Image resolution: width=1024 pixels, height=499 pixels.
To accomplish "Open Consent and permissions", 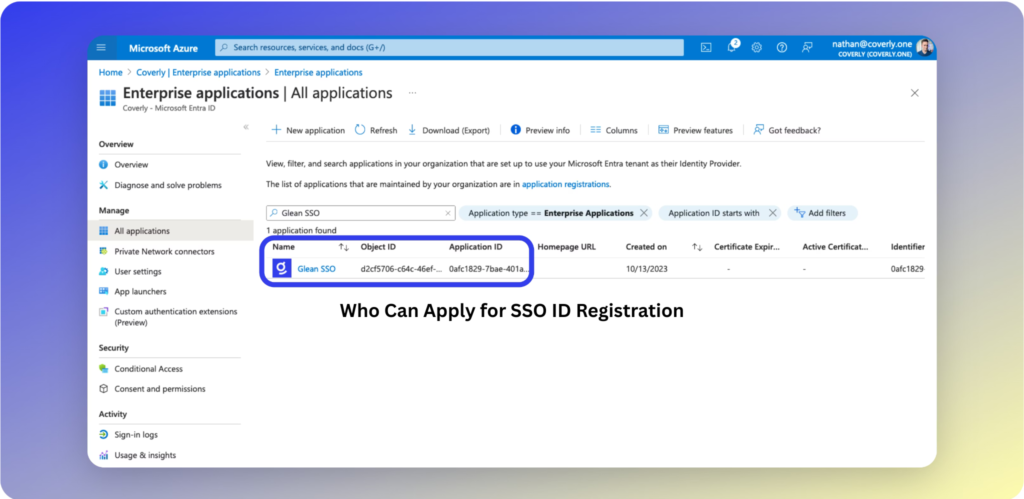I will (160, 389).
